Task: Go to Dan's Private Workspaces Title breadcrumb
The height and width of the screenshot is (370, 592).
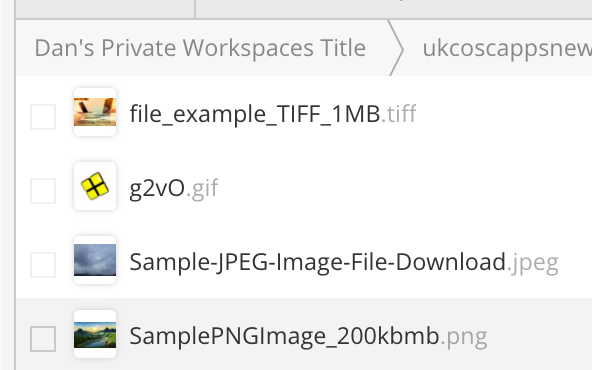Action: [200, 48]
